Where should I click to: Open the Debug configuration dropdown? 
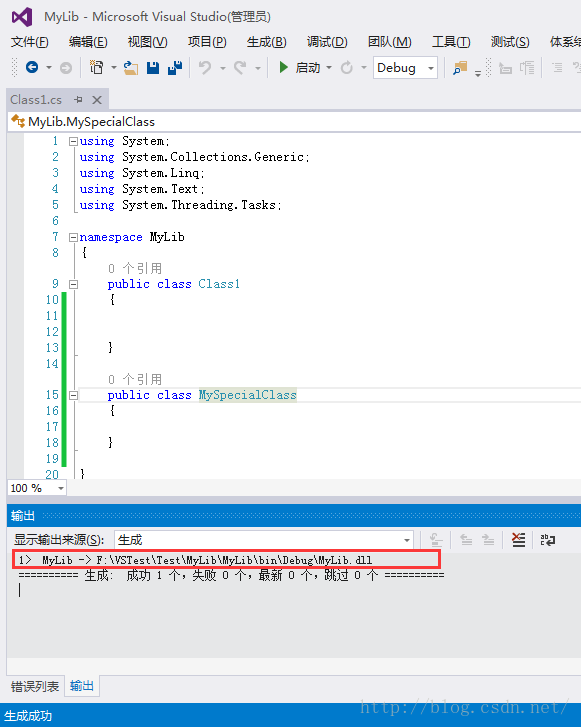tap(405, 68)
